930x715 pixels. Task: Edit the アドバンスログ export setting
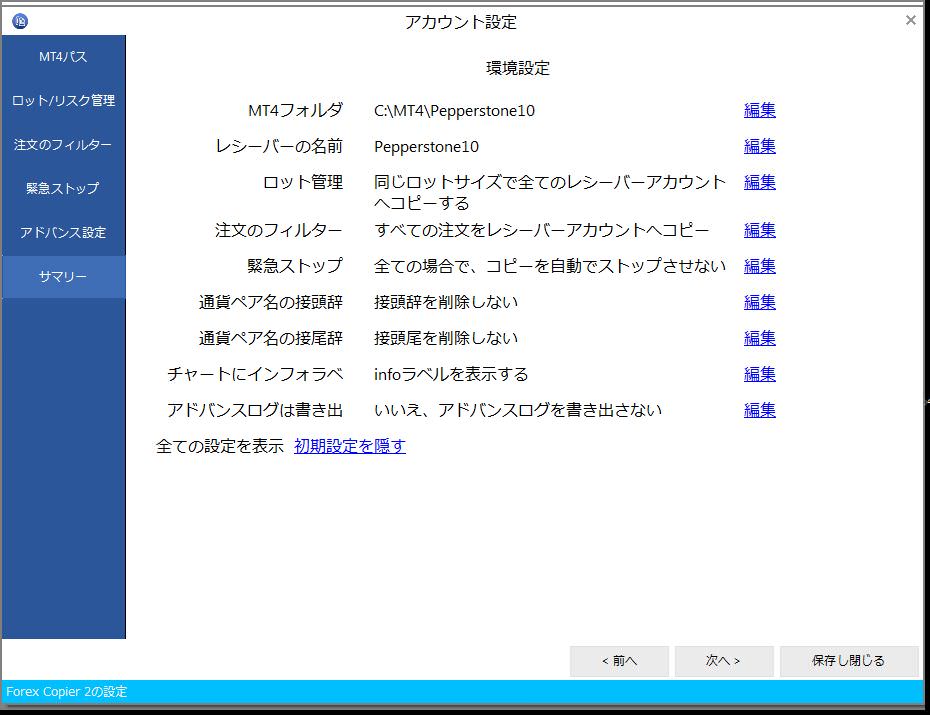[759, 411]
